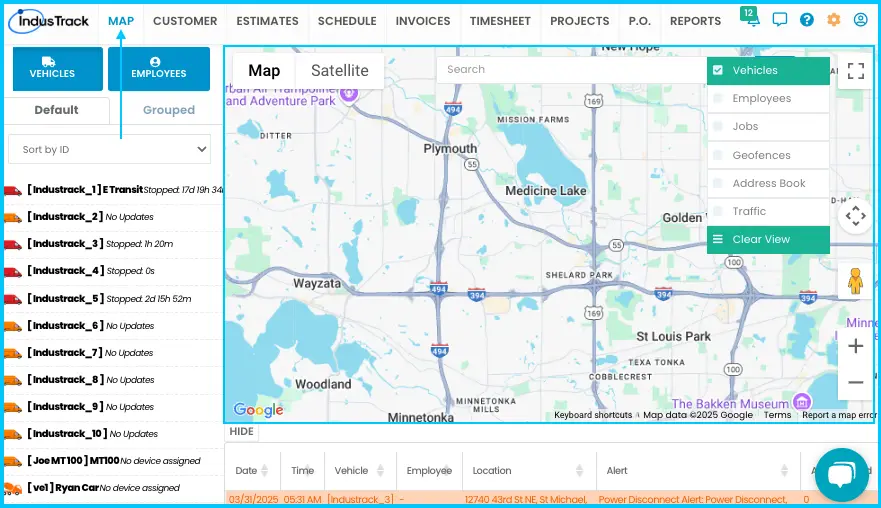The image size is (881, 508).
Task: Open the SCHEDULE menu item
Action: [347, 21]
